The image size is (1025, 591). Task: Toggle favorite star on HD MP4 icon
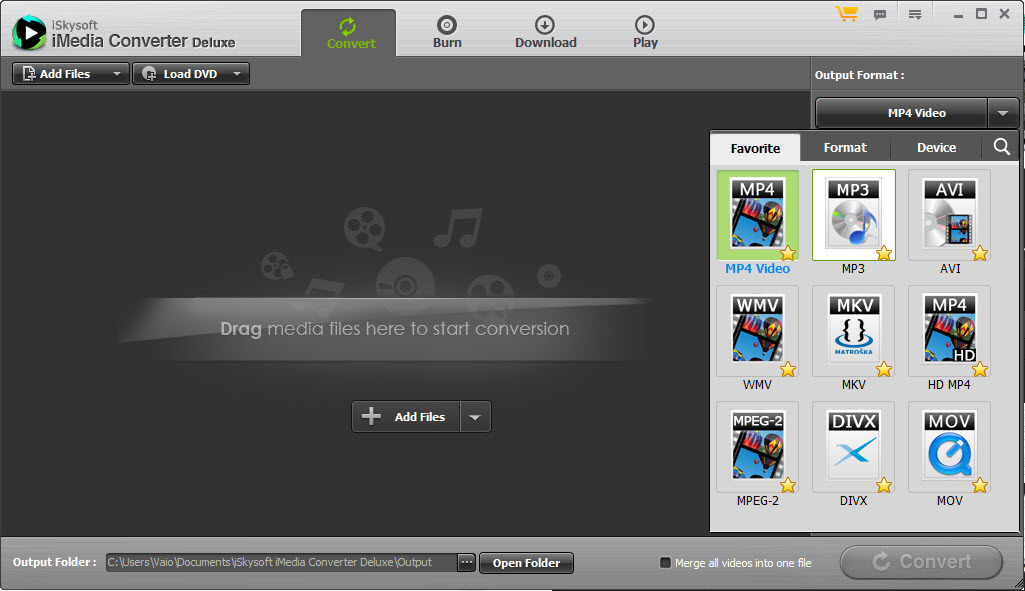980,369
